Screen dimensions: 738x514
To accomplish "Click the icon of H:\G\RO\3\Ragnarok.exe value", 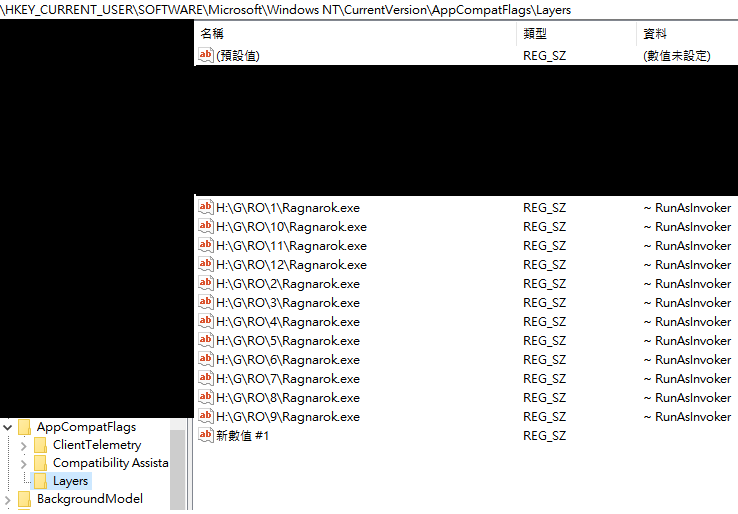I will (x=206, y=302).
